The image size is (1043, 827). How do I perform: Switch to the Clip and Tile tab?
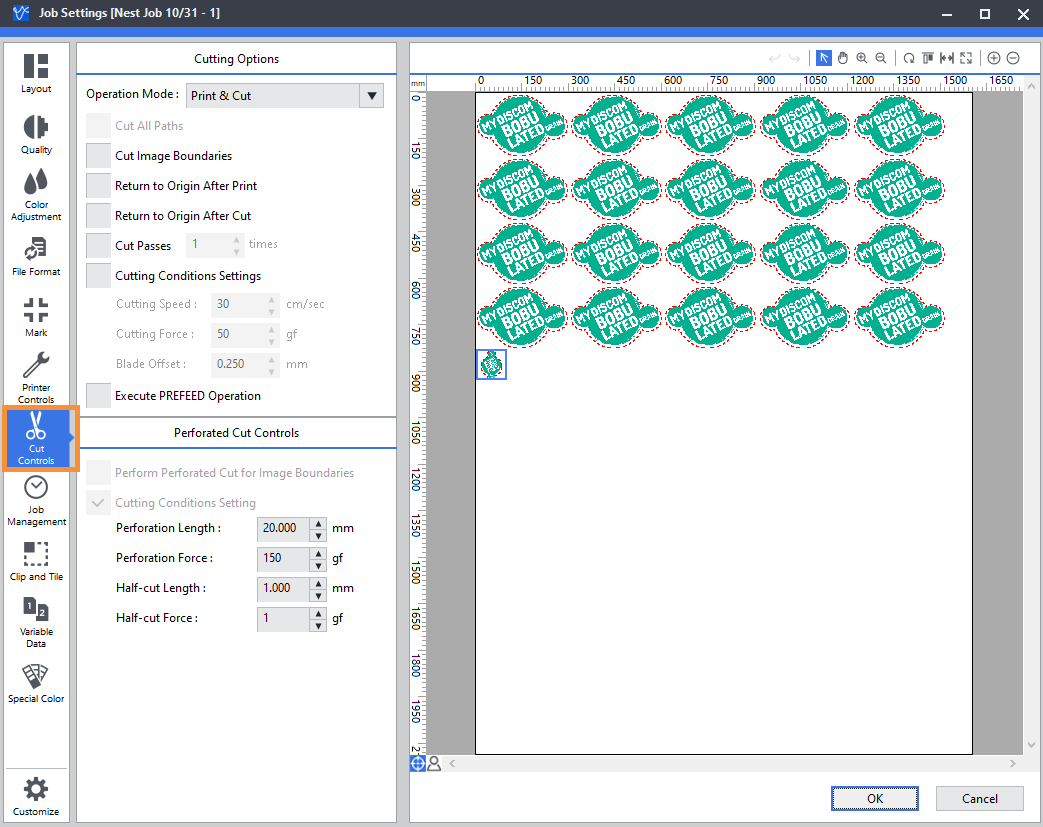[x=36, y=560]
